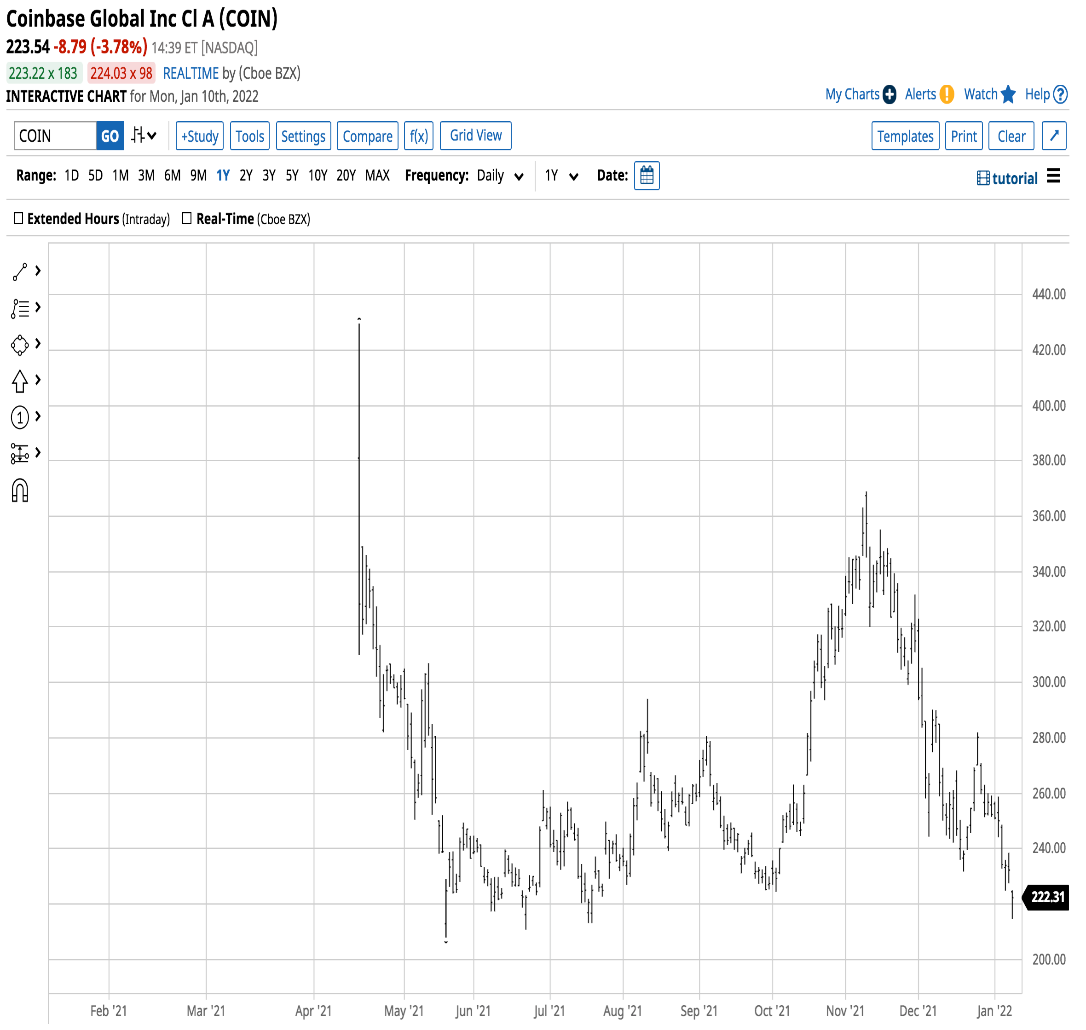Click the tutorial film icon
This screenshot has width=1086, height=1030.
[983, 178]
